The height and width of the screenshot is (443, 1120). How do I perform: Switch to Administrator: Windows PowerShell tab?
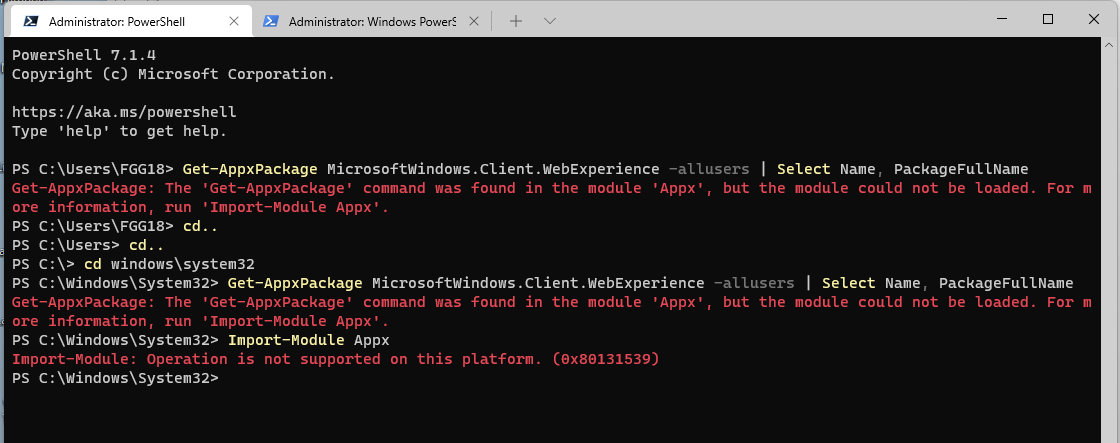[x=372, y=21]
